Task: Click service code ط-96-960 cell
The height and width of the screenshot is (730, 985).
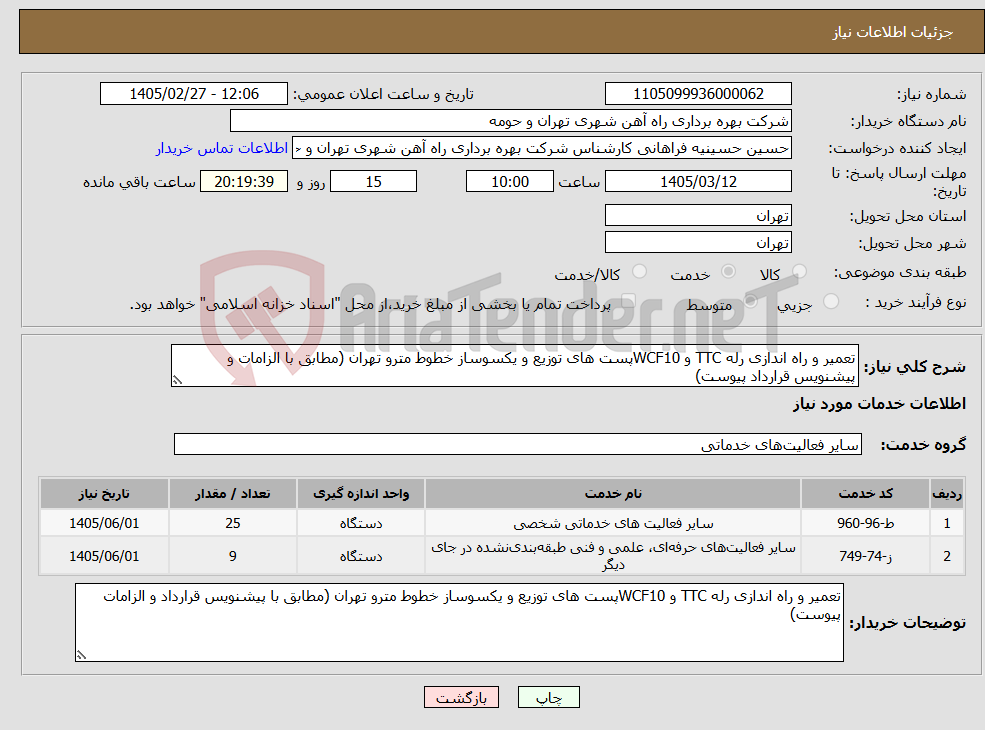Action: (x=865, y=523)
